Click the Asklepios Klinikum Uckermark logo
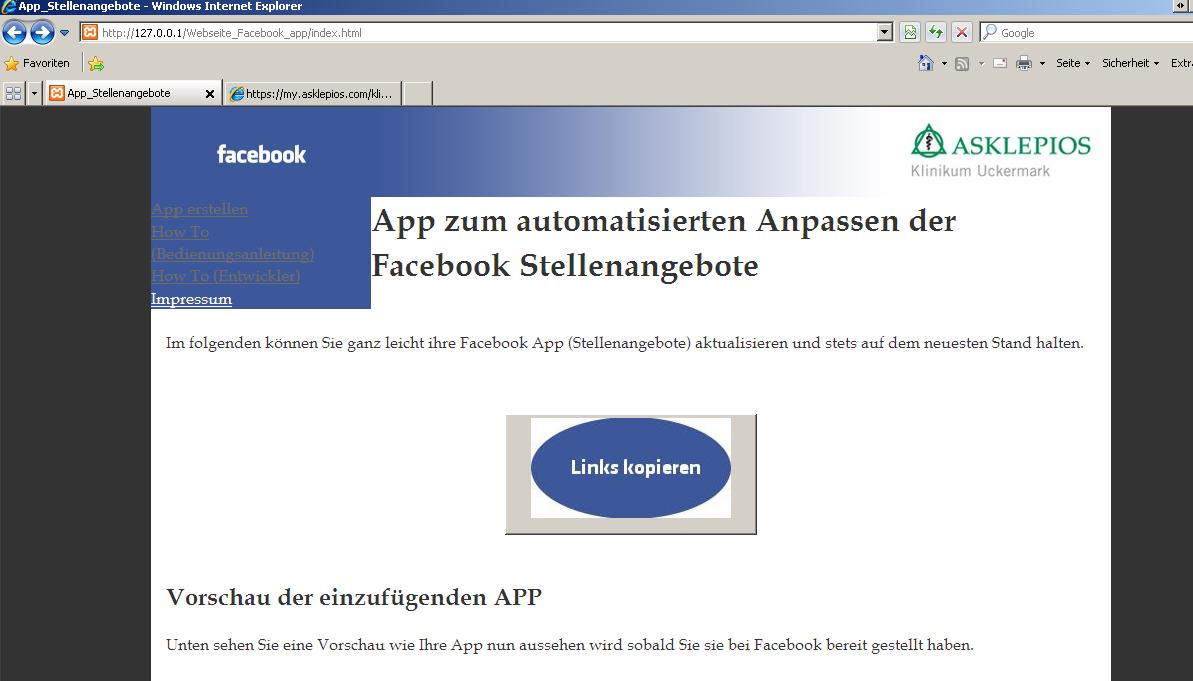 [1001, 151]
